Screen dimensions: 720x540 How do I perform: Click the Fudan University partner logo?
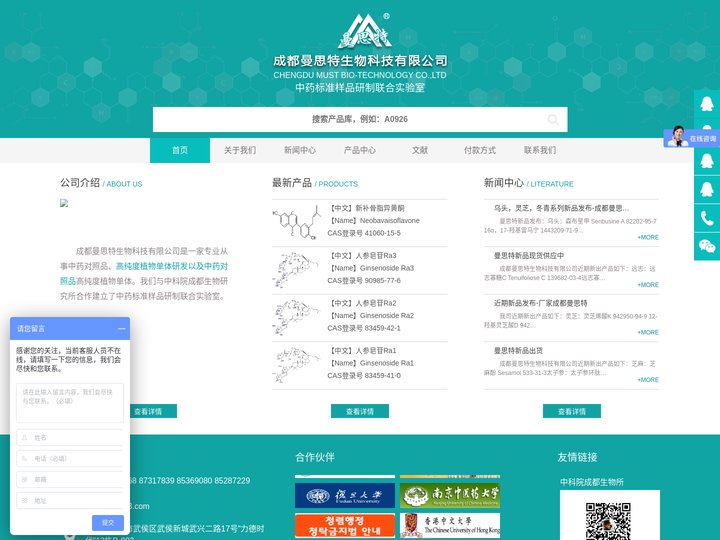[x=345, y=495]
